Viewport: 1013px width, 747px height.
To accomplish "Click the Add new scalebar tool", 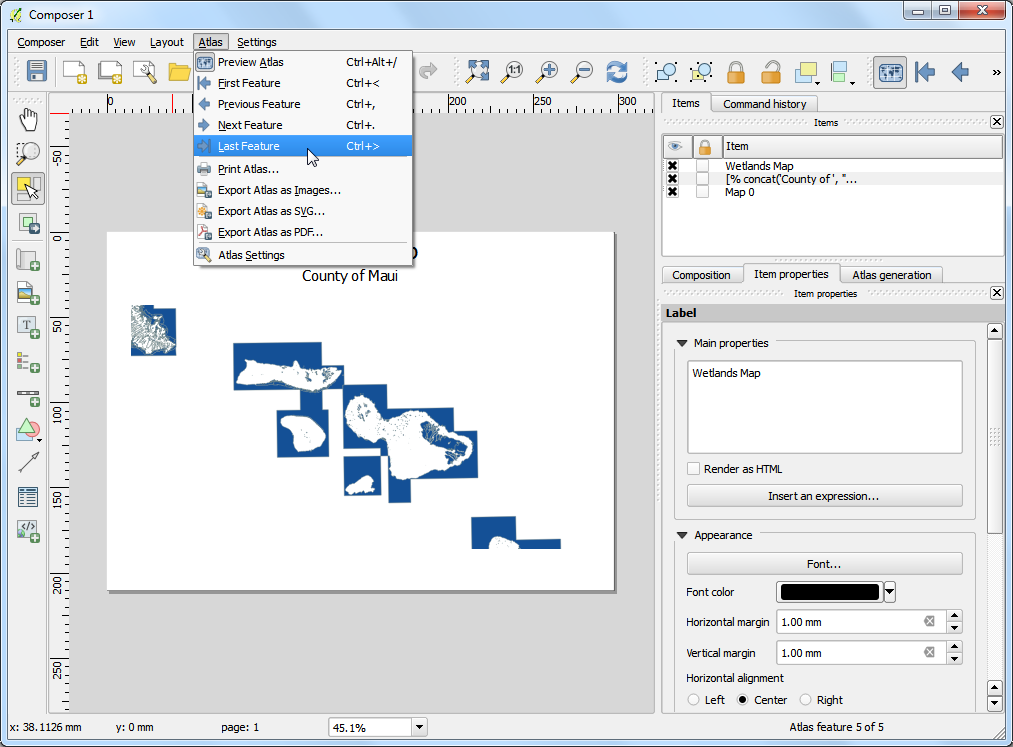I will click(28, 396).
